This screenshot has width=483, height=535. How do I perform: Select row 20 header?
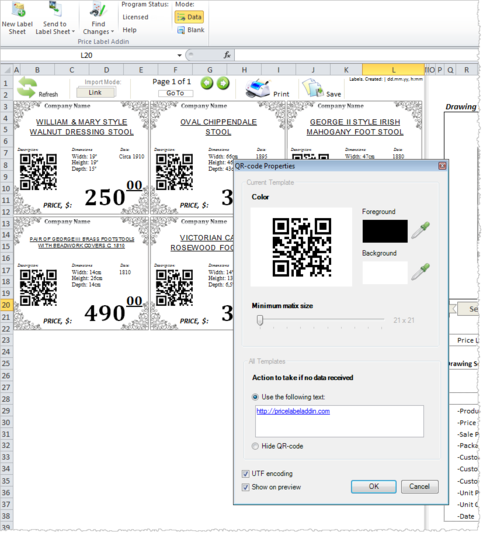[x=6, y=305]
